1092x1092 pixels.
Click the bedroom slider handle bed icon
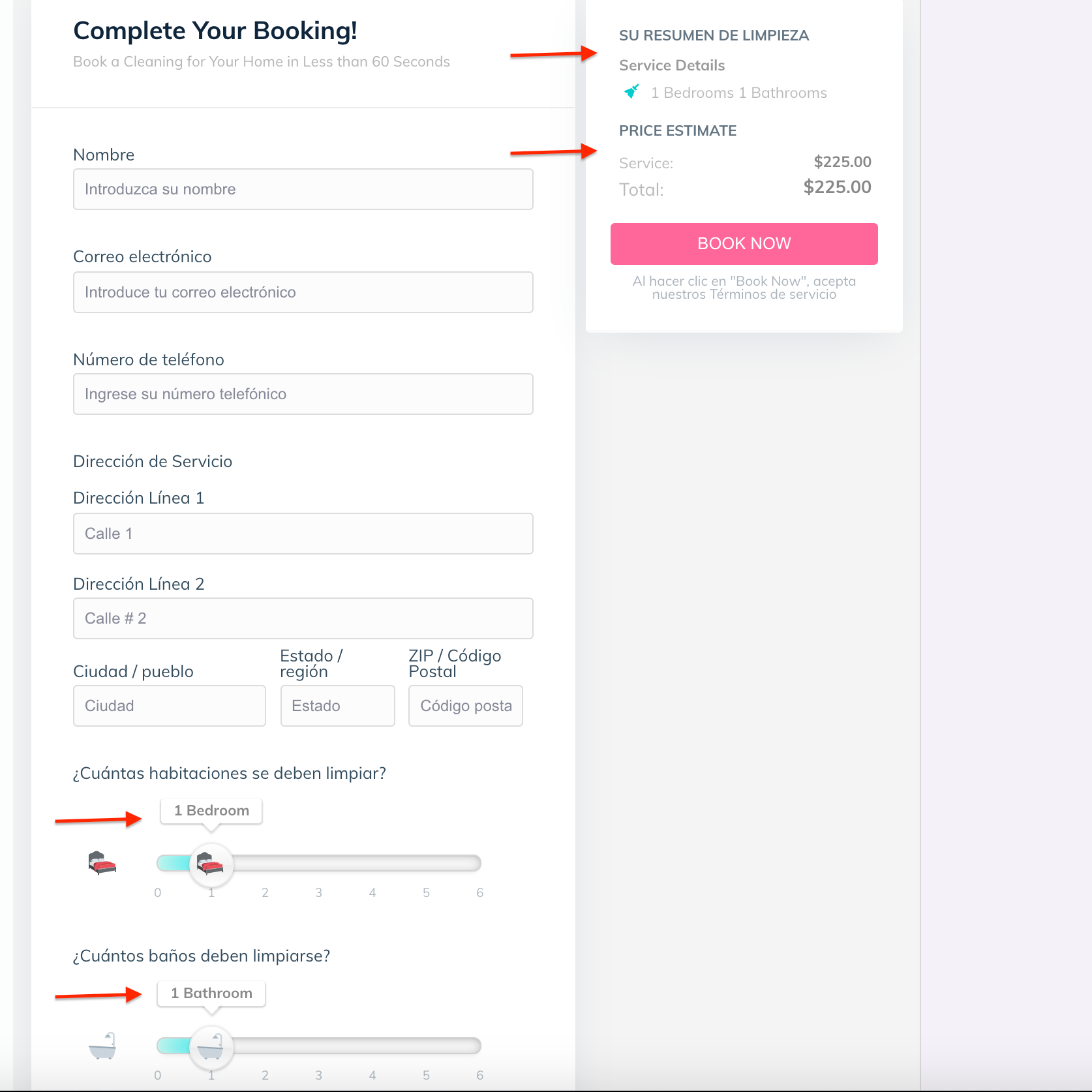[211, 864]
